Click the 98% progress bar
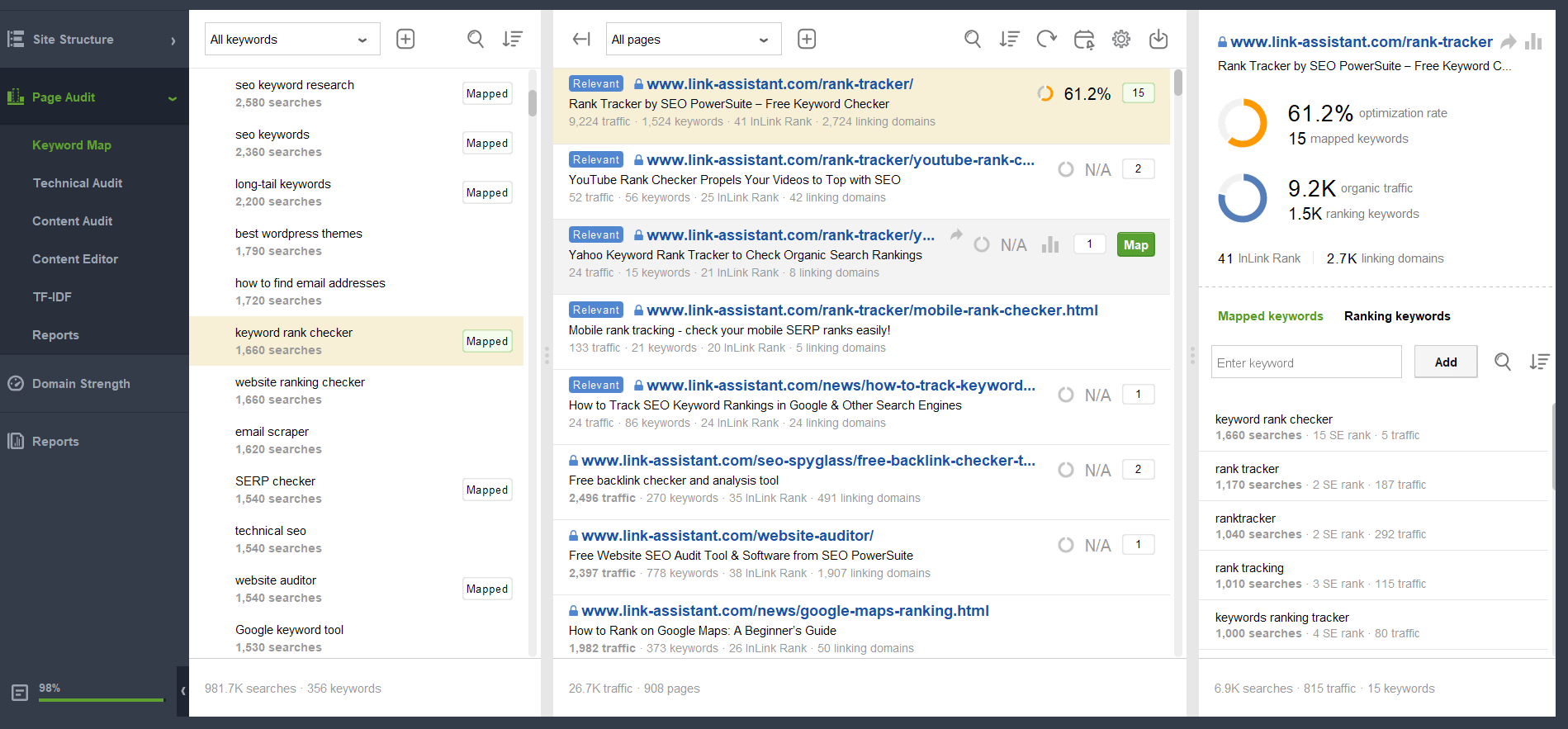 point(101,700)
